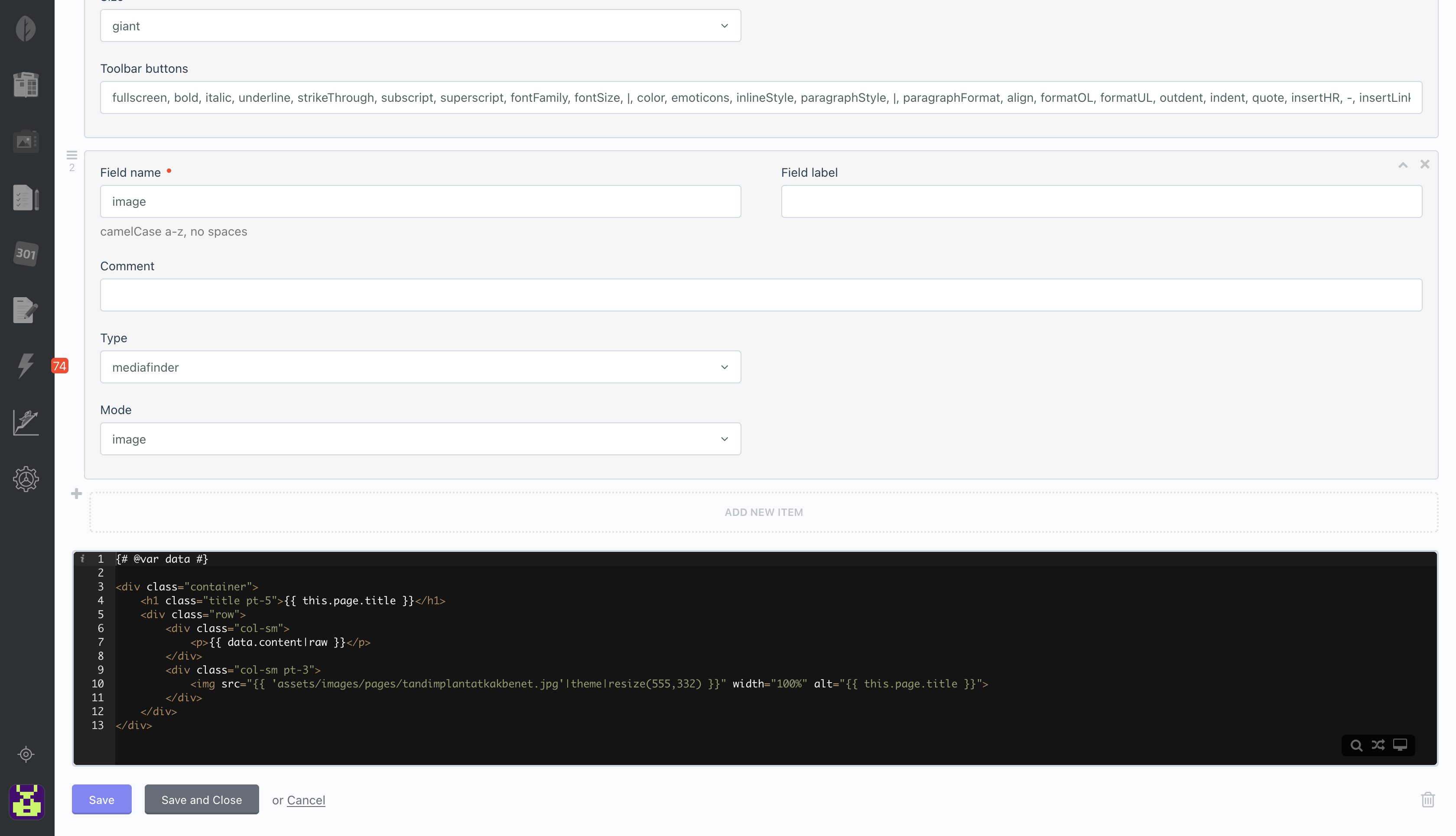This screenshot has height=836, width=1456.
Task: Open search in the code editor
Action: [x=1357, y=745]
